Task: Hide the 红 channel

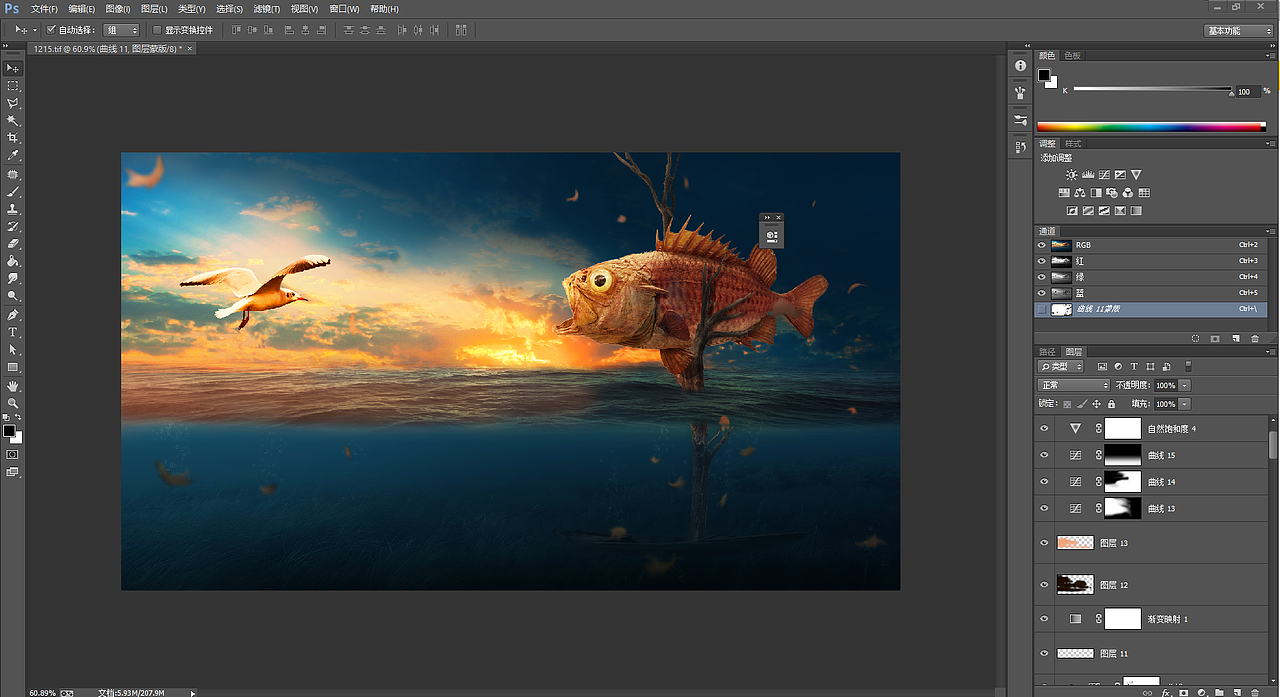Action: (1042, 261)
